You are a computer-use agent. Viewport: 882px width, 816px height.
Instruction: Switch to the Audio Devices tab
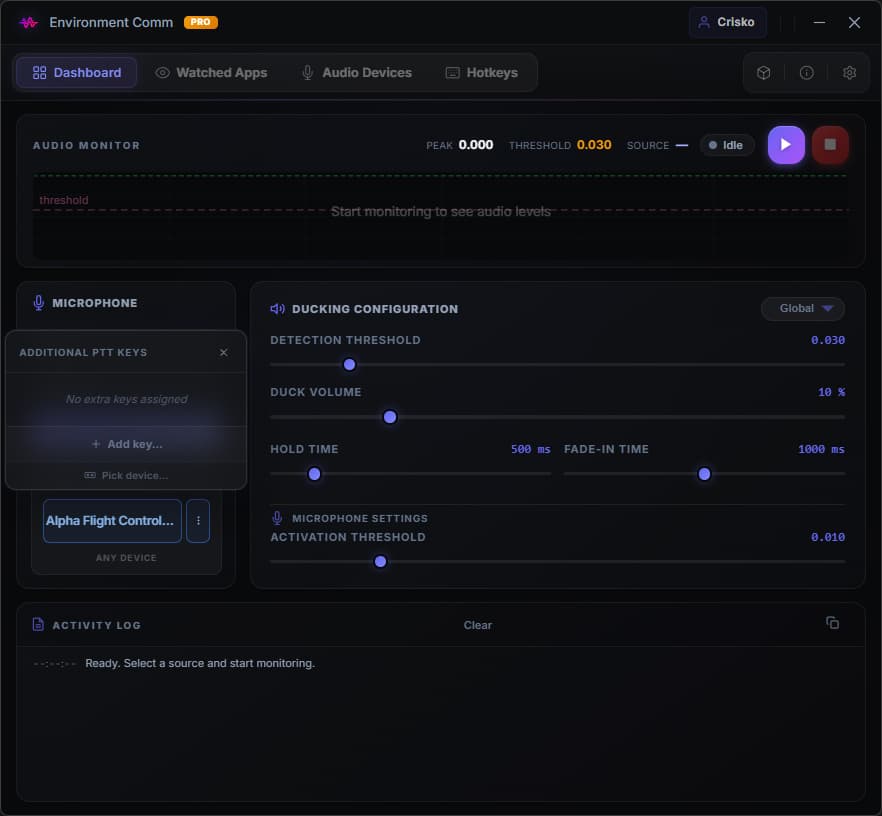357,73
